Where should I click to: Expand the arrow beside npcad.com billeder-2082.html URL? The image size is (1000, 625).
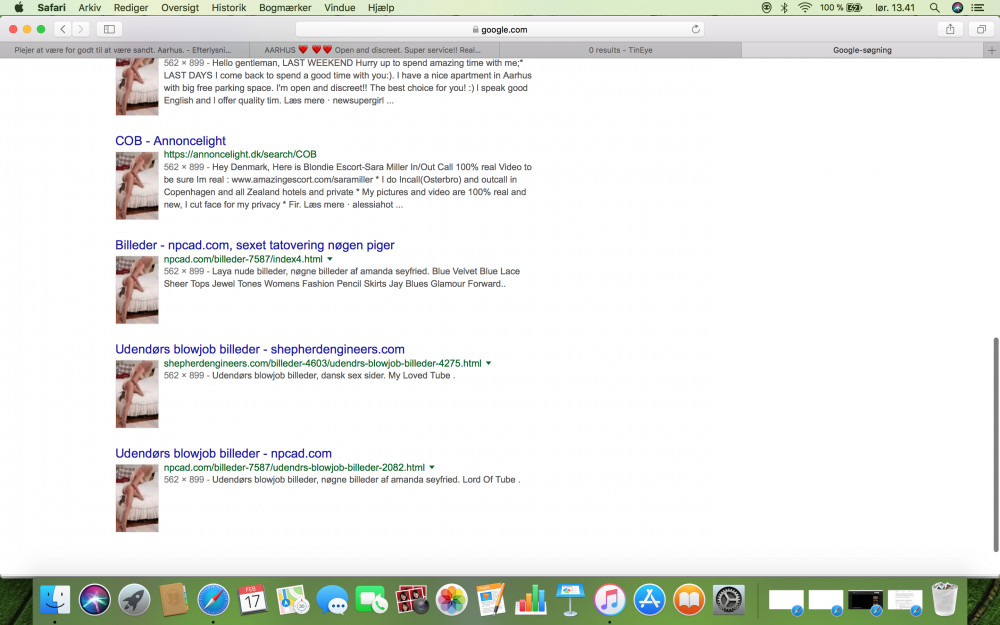click(x=432, y=467)
